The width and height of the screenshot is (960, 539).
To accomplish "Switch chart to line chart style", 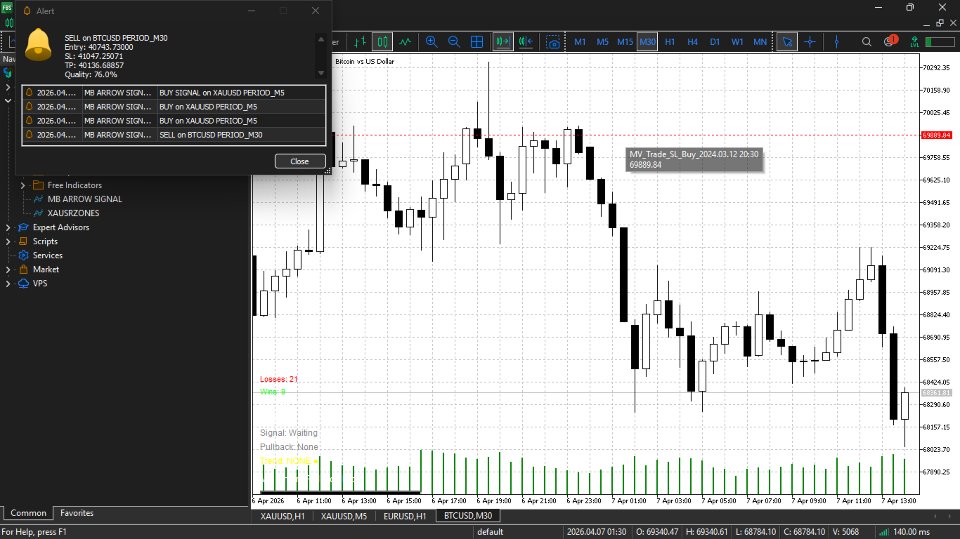I will (405, 42).
